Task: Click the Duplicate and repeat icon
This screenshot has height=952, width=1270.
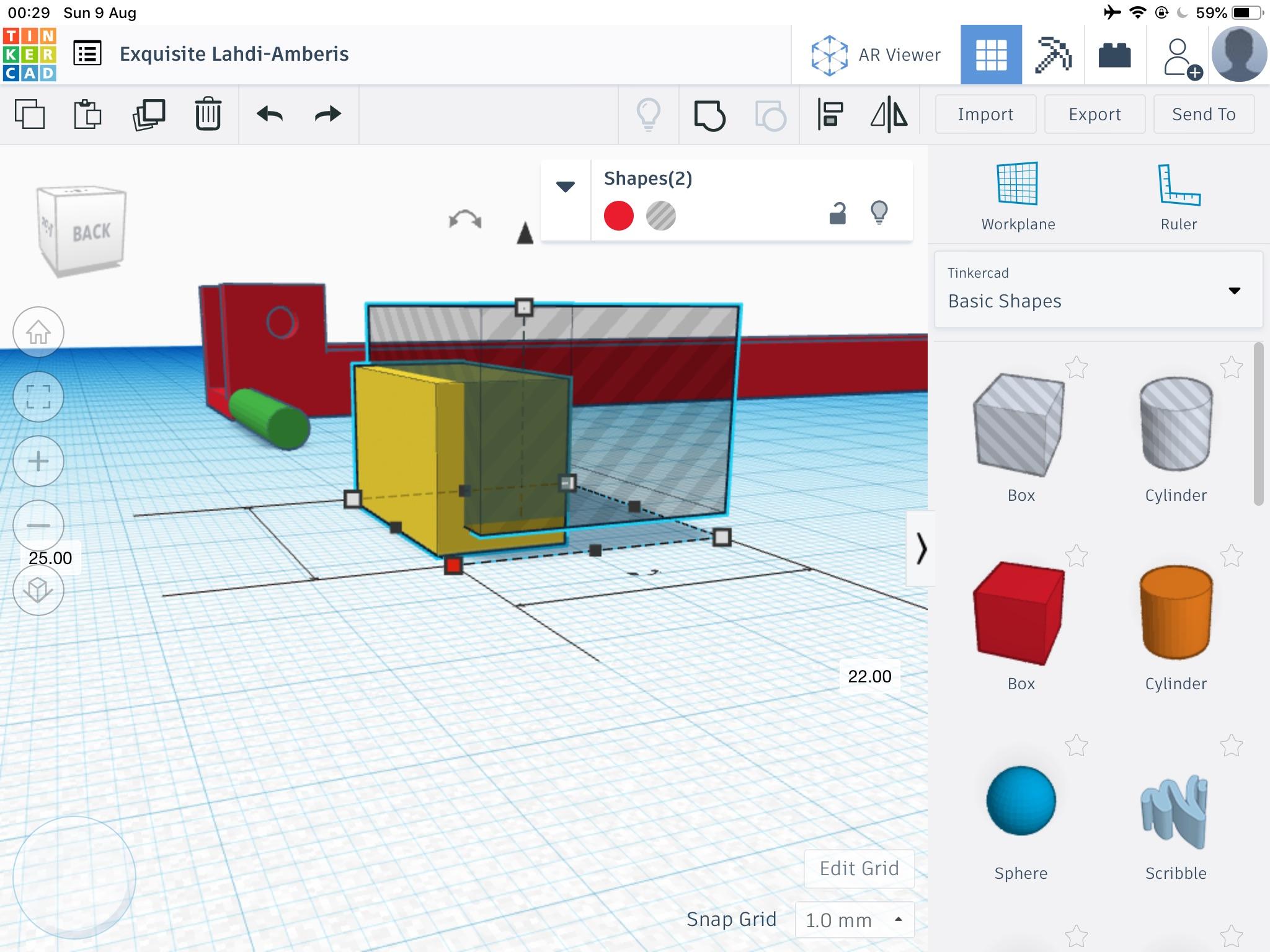Action: [x=149, y=115]
